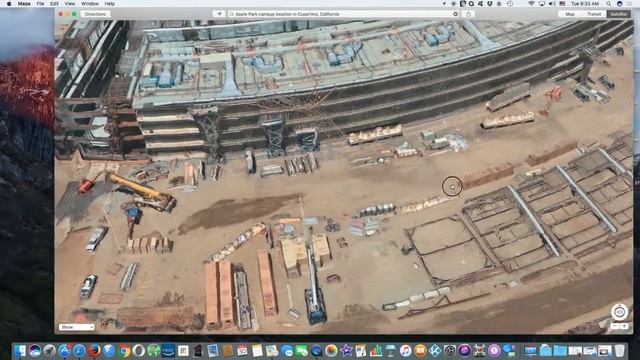The width and height of the screenshot is (640, 360).
Task: Launch iMovie from the Dock
Action: pos(346,350)
